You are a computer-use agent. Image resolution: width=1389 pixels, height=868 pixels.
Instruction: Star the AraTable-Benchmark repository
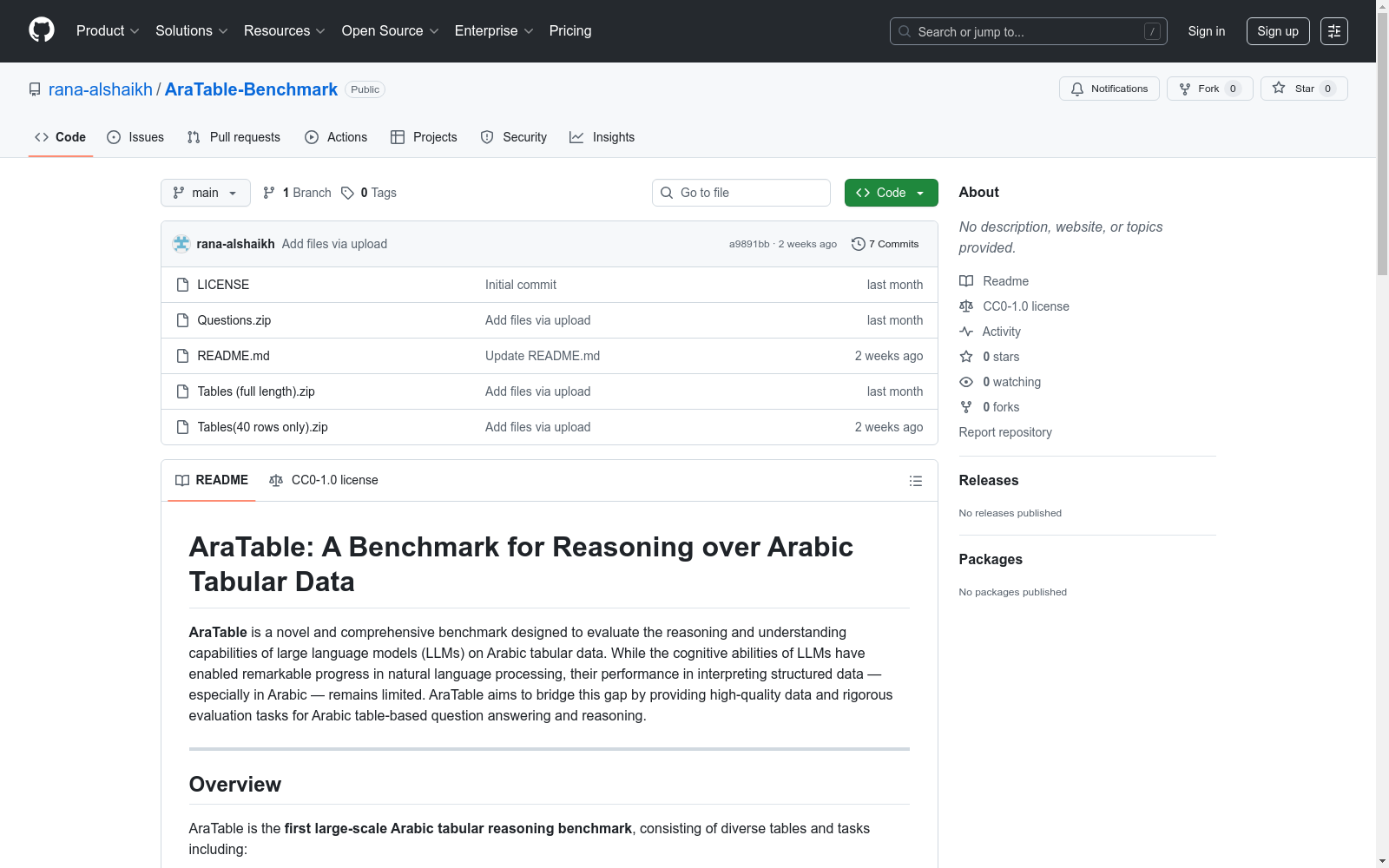(x=1304, y=89)
